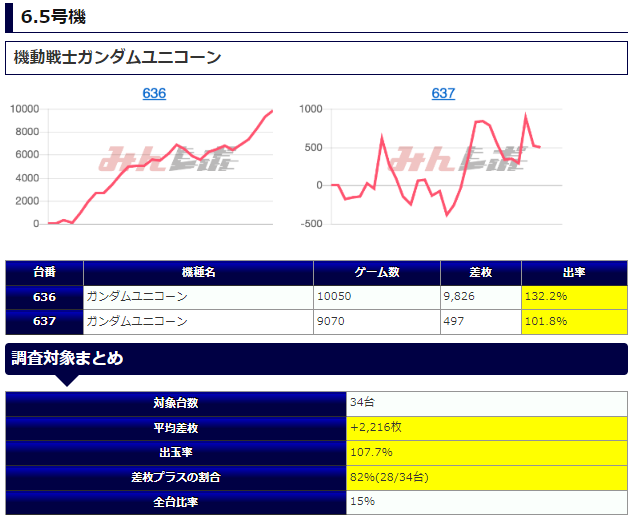
Task: Click the 15% value
Action: [486, 502]
